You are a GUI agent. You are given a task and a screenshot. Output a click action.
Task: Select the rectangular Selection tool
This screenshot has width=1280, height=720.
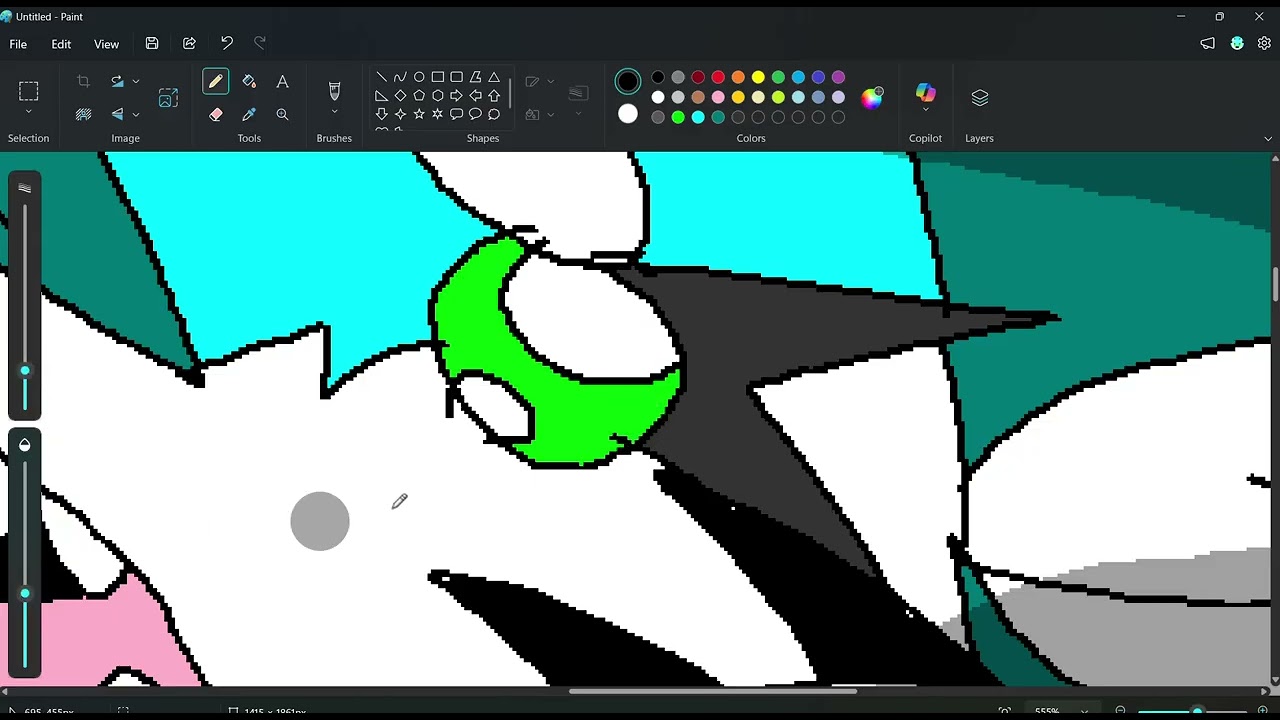pos(28,92)
